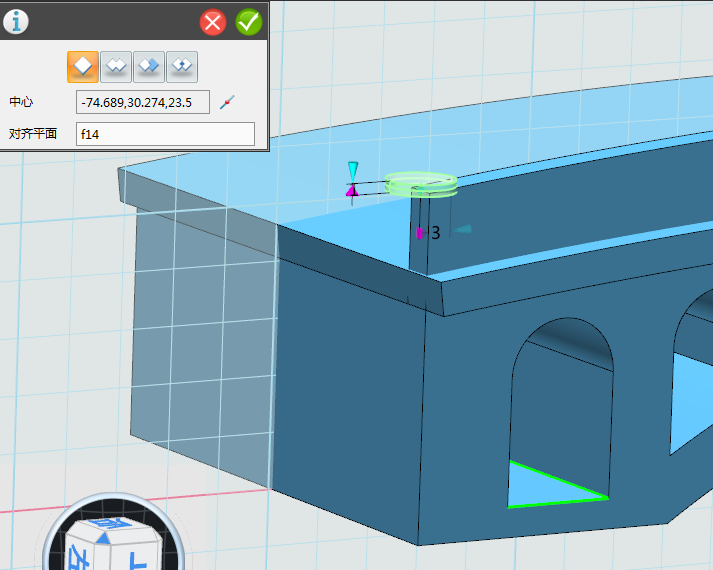
Task: Select the fourth boolean mode icon
Action: coord(181,66)
